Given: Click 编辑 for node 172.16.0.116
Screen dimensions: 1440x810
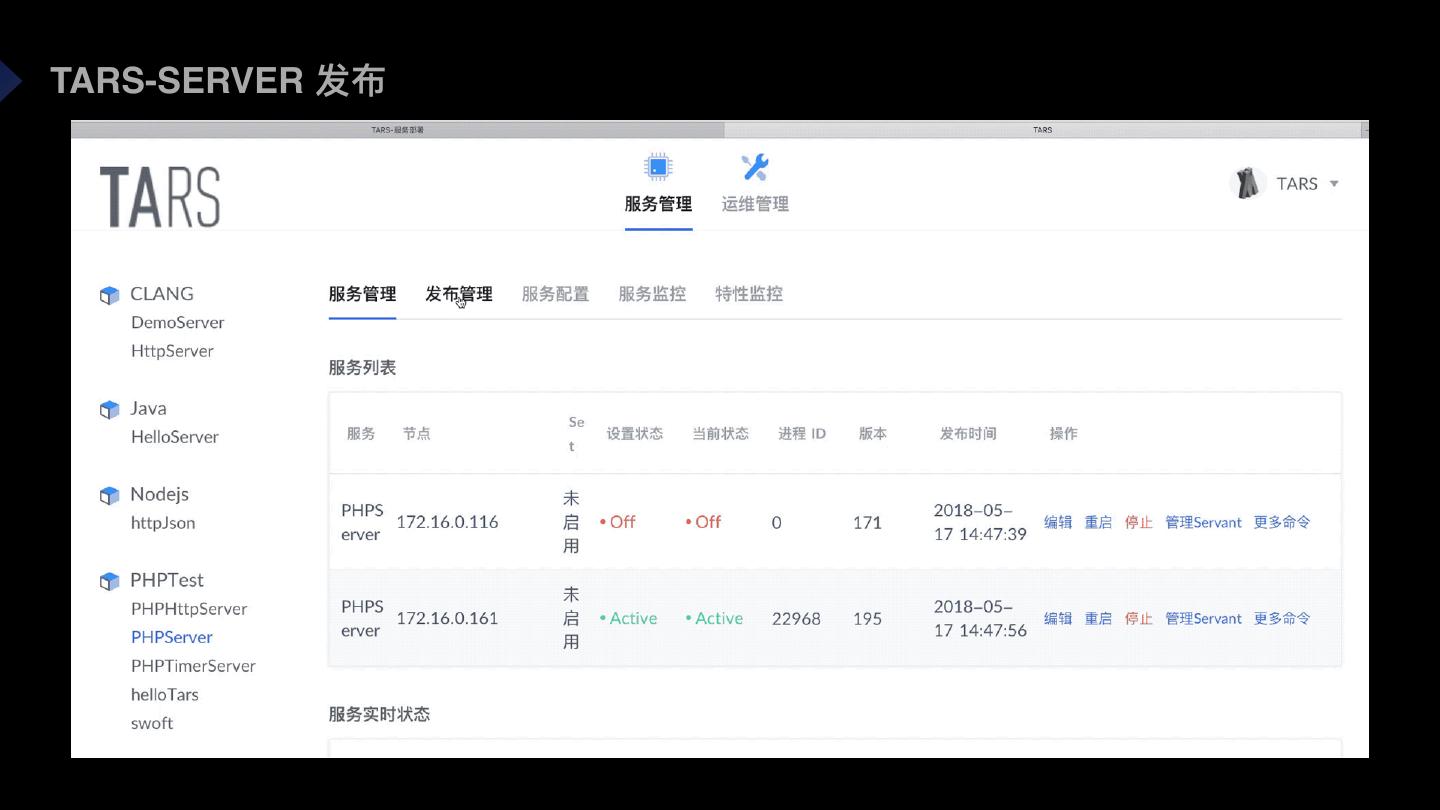Looking at the screenshot, I should coord(1058,522).
